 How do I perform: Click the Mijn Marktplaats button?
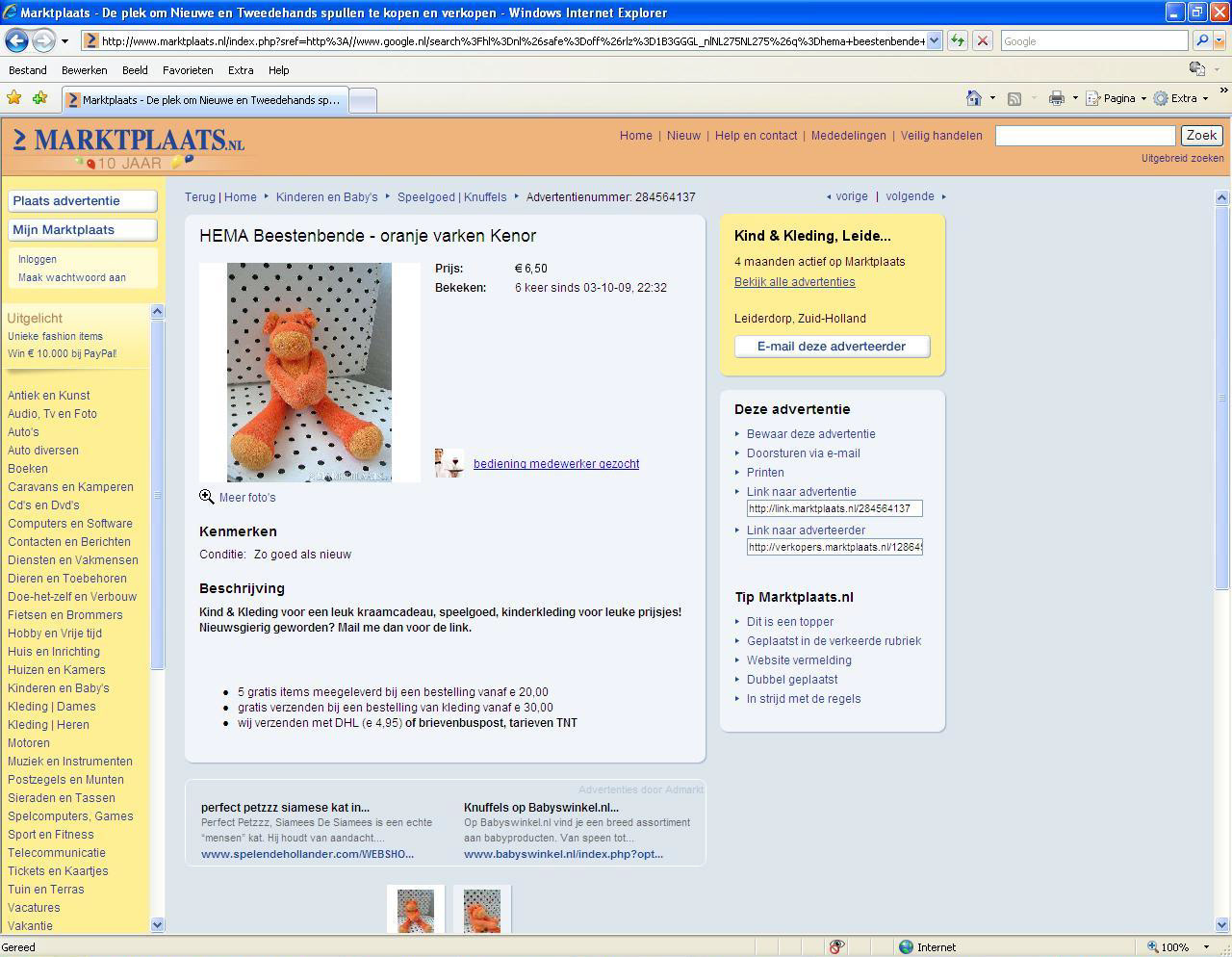tap(83, 230)
